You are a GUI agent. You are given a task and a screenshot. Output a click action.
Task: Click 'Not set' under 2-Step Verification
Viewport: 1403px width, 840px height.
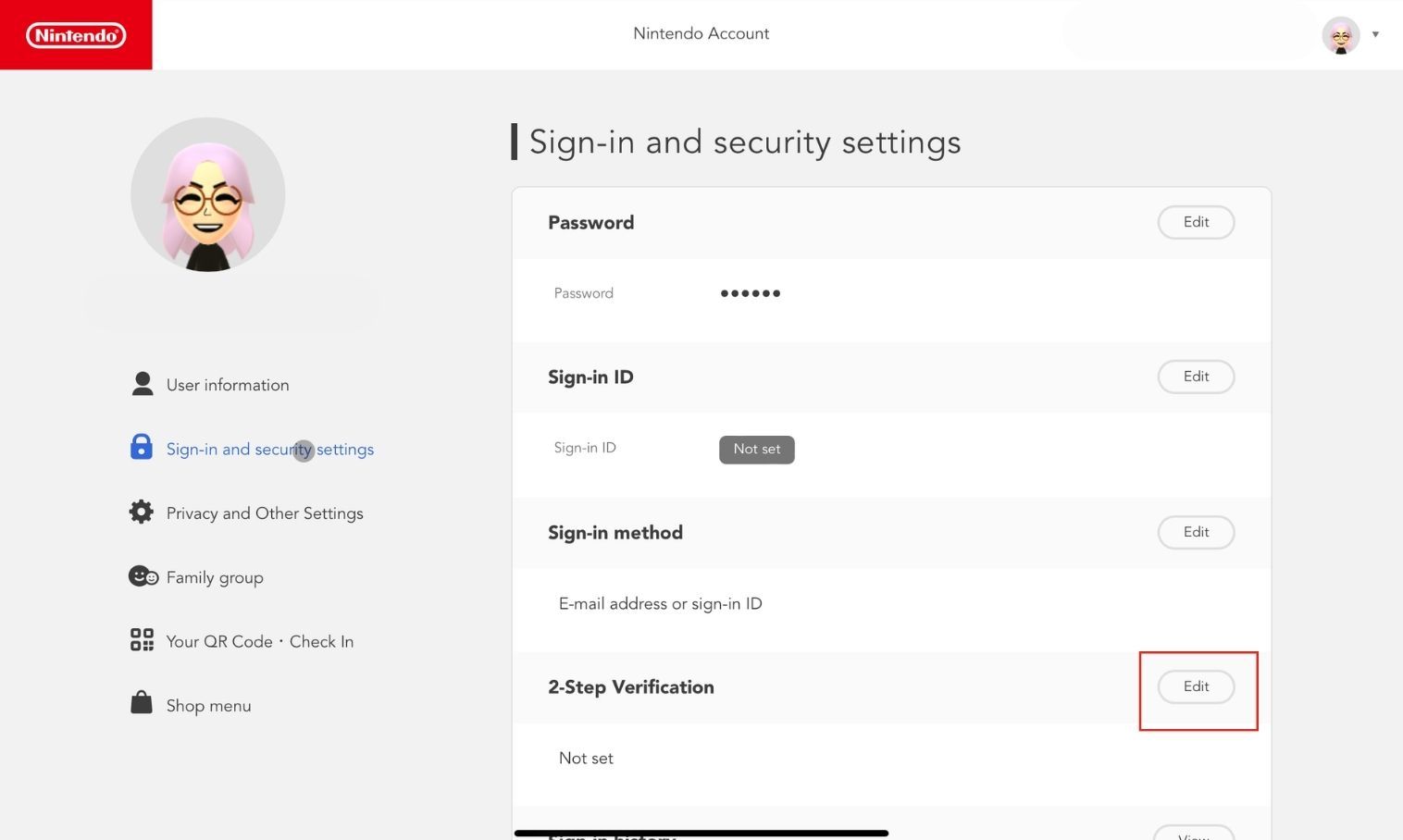pyautogui.click(x=586, y=759)
